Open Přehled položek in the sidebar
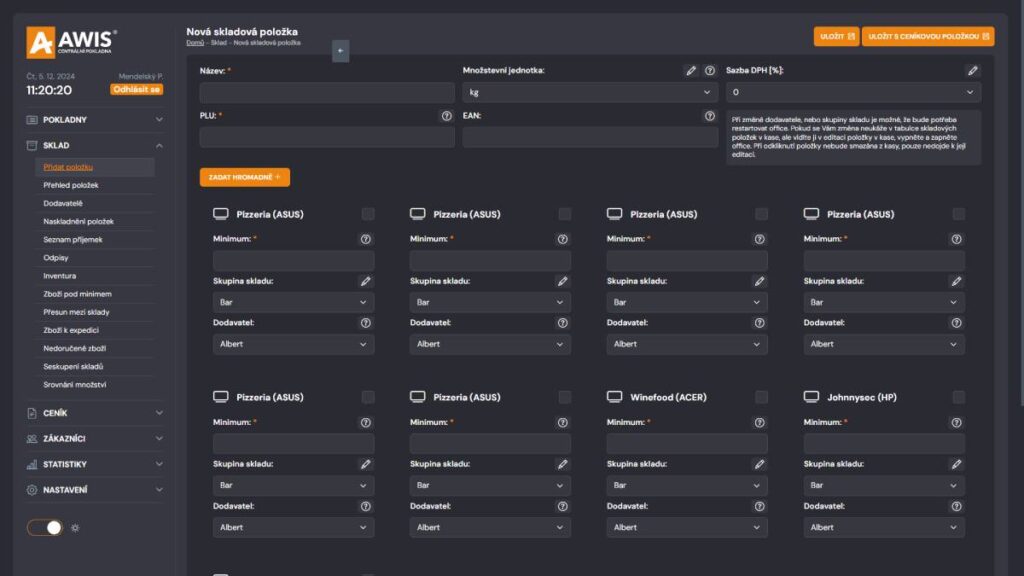 71,185
